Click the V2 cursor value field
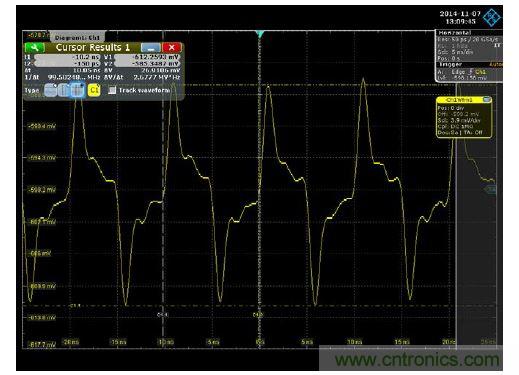519x375 pixels. pyautogui.click(x=147, y=64)
